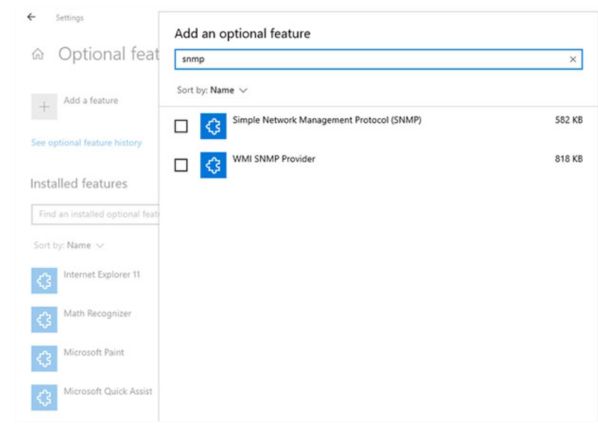
Task: Go back with the Settings back arrow
Action: pyautogui.click(x=31, y=17)
